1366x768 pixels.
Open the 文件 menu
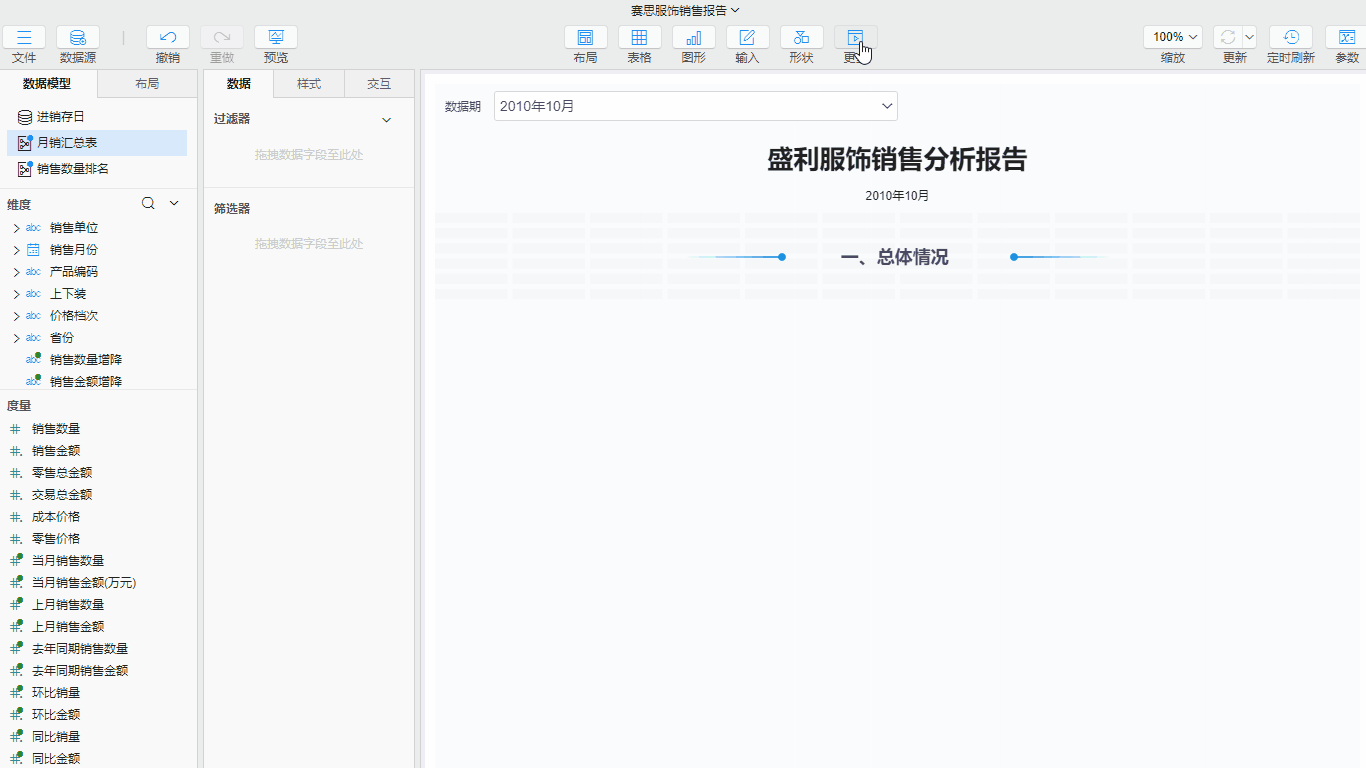[24, 38]
